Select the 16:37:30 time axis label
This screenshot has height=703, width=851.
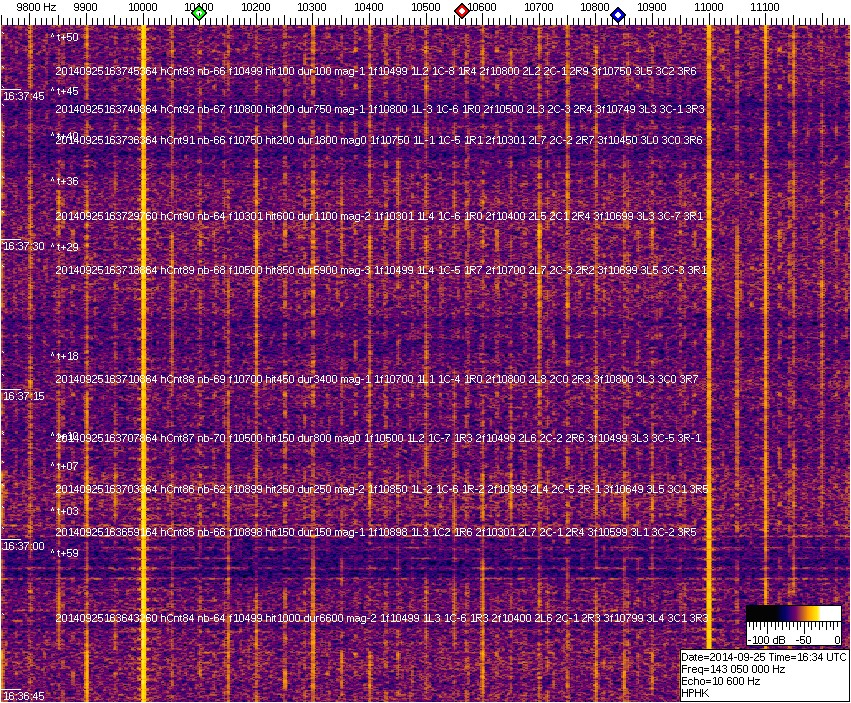coord(24,246)
